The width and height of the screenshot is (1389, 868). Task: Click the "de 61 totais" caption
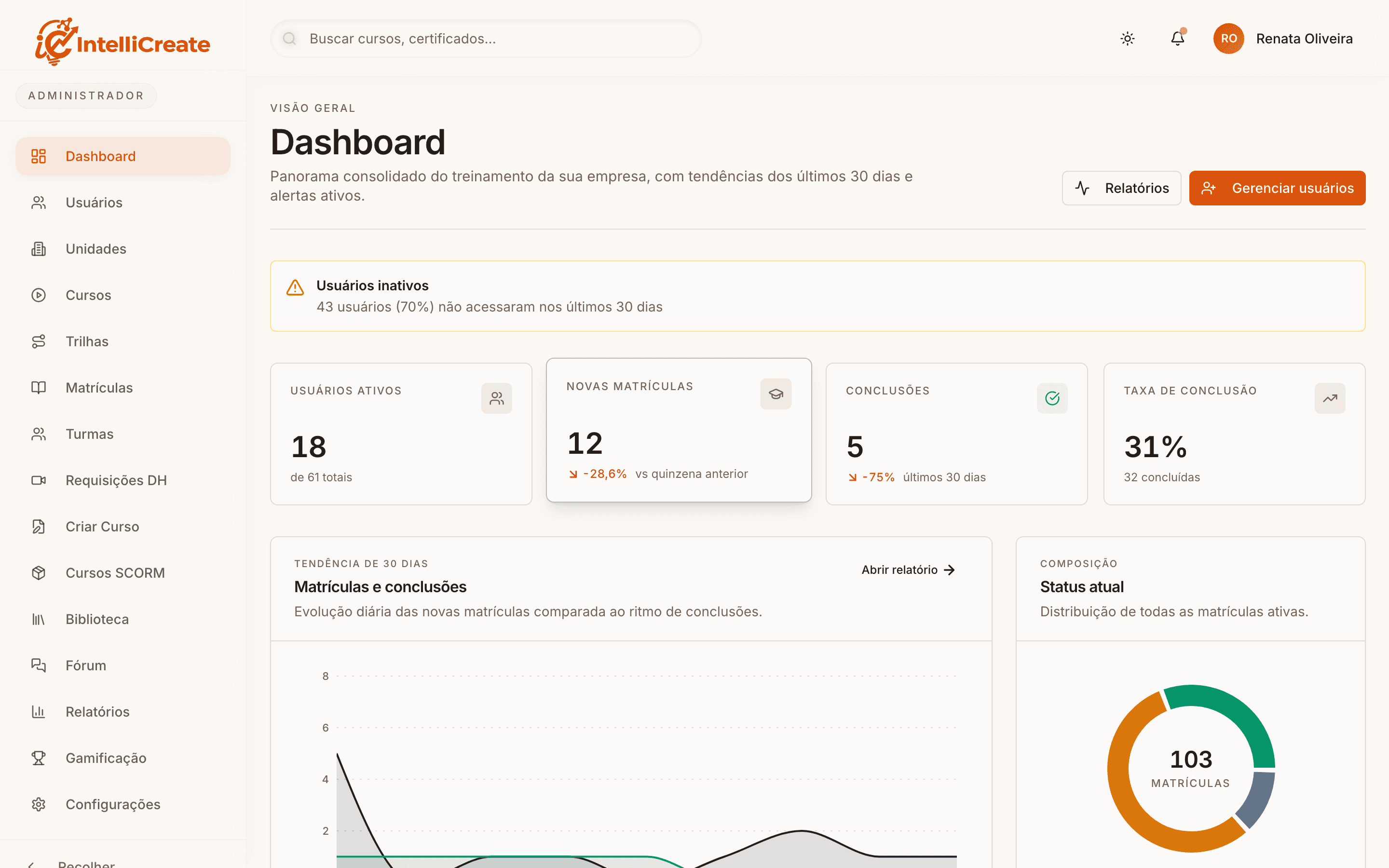click(x=321, y=477)
